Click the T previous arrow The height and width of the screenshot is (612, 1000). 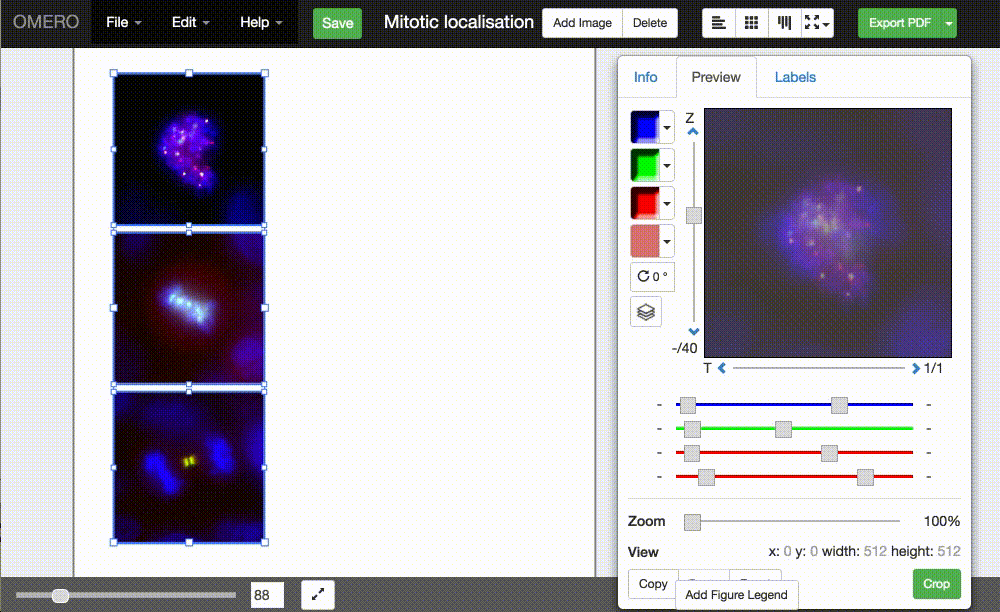722,368
